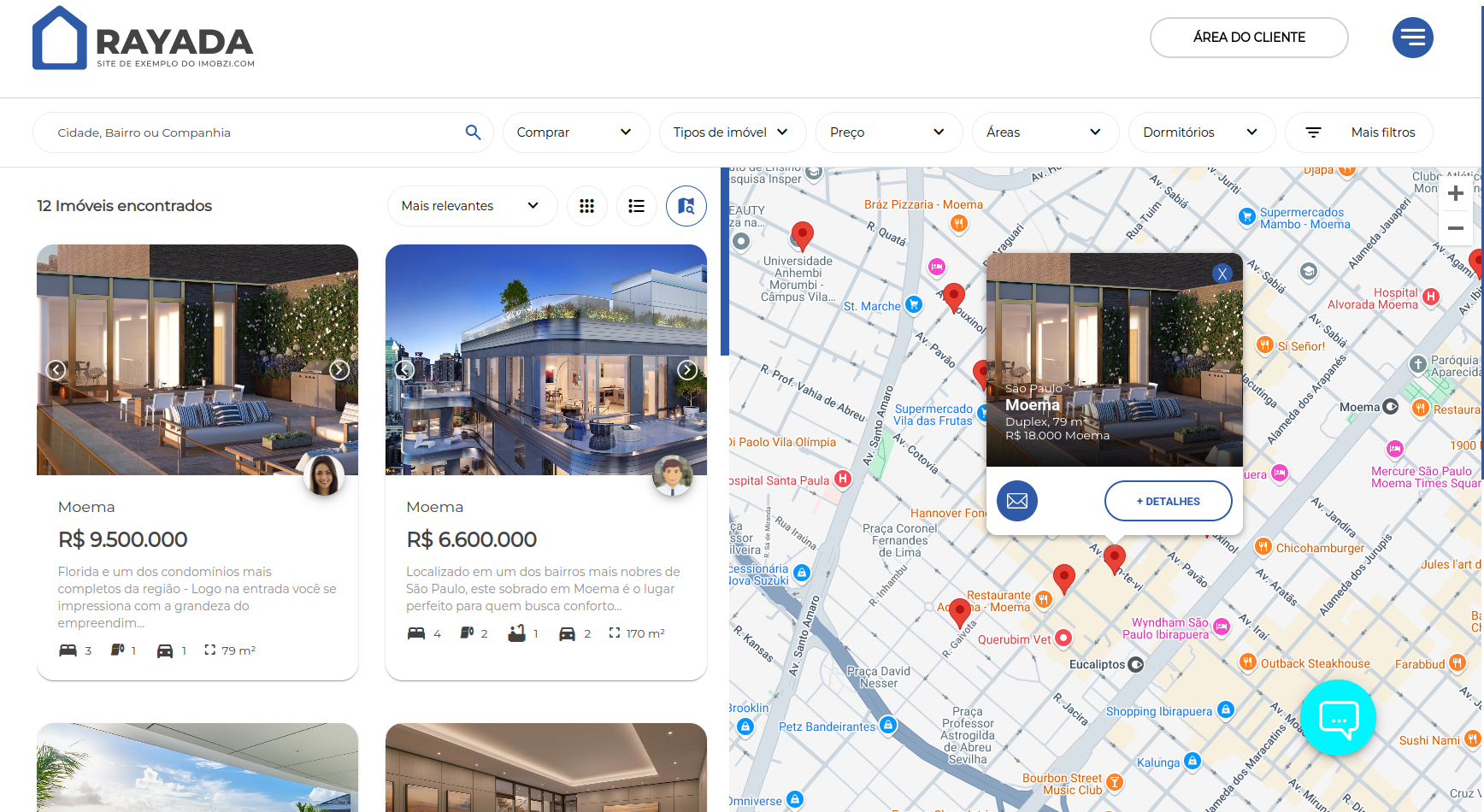Click '12 Imóveis encontrados' heading
The width and height of the screenshot is (1484, 812).
click(x=125, y=206)
